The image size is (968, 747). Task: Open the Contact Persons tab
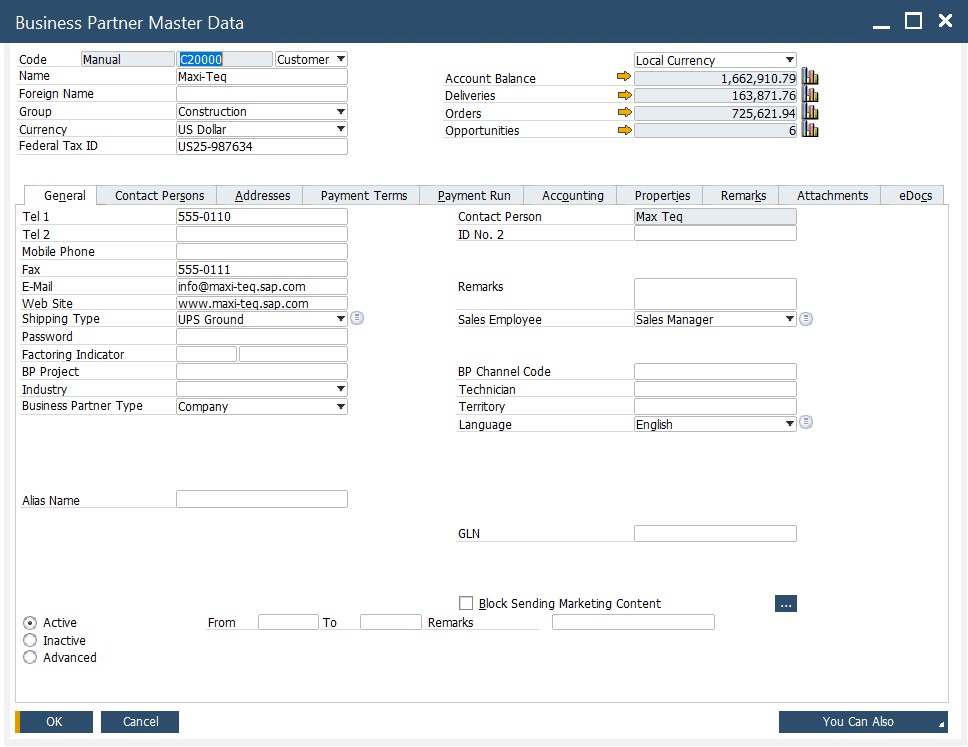point(159,196)
